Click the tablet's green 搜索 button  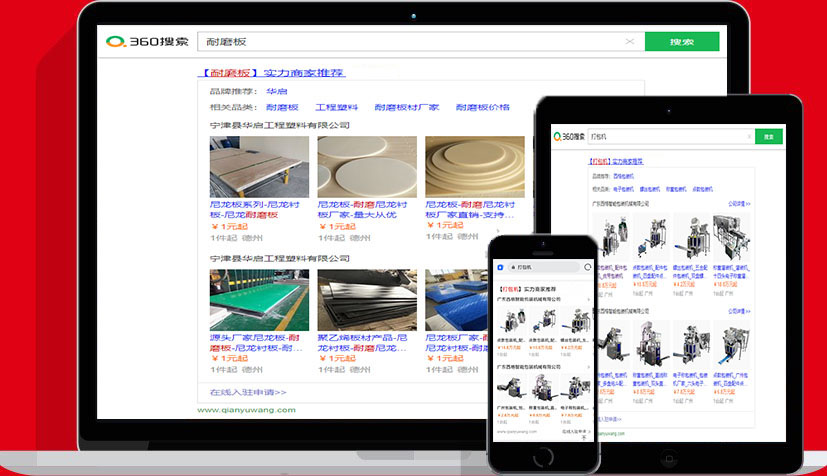(x=768, y=137)
